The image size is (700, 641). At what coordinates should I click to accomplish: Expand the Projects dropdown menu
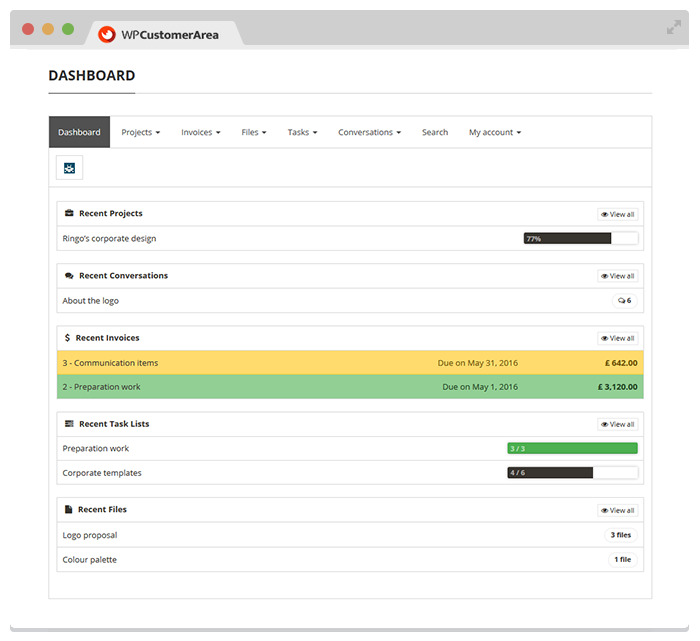click(x=140, y=132)
